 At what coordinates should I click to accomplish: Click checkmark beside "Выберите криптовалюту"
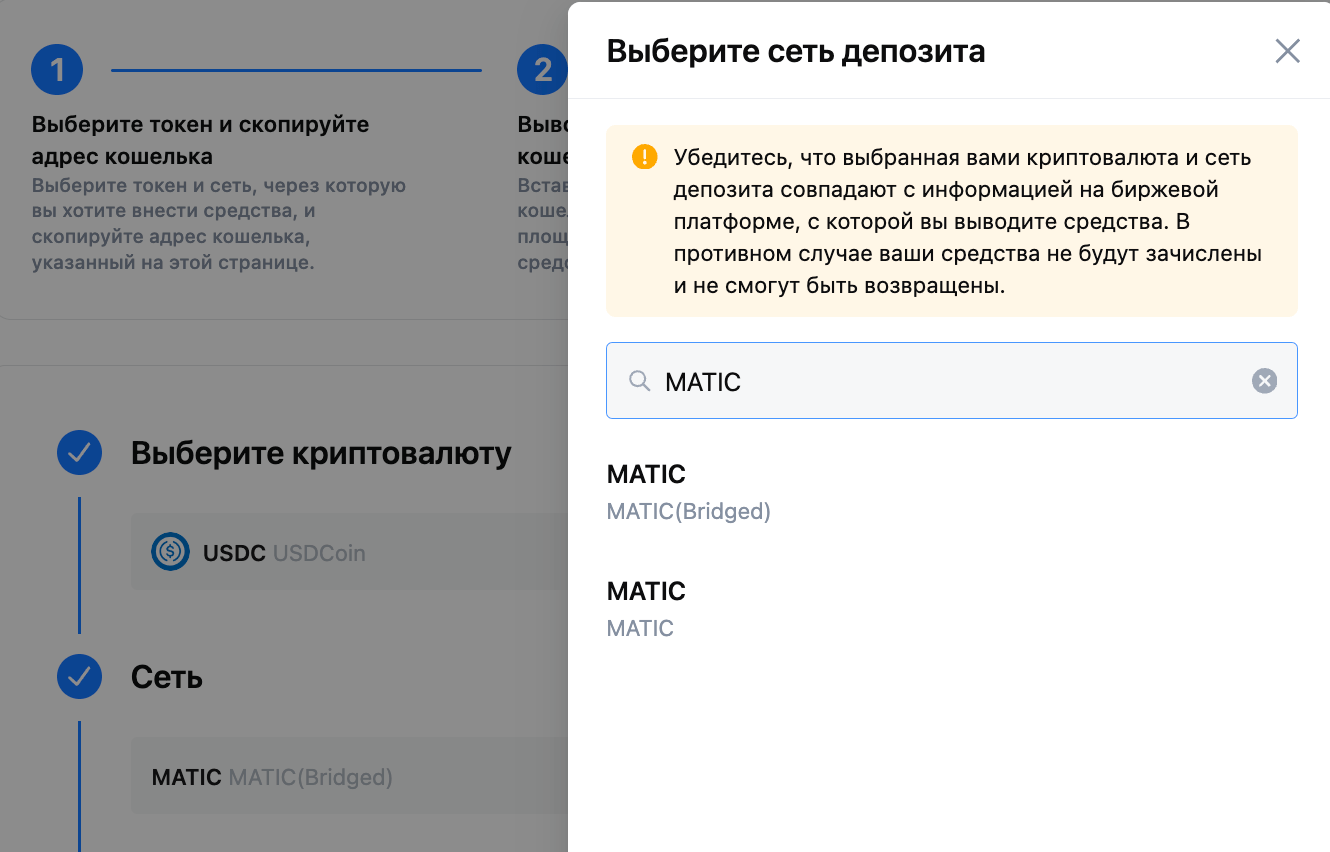(79, 453)
